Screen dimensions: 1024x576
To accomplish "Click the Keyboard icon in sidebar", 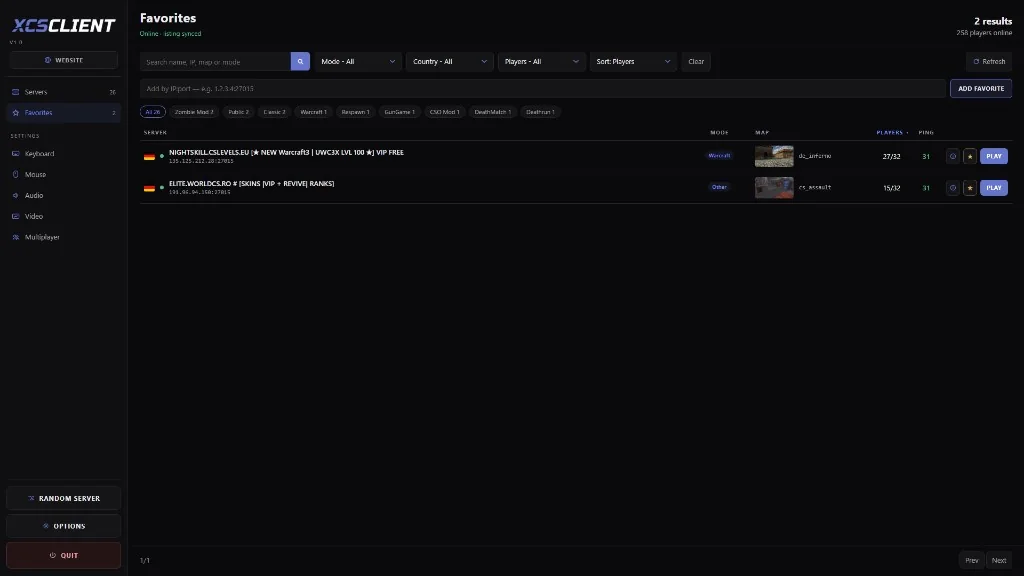I will pyautogui.click(x=16, y=153).
